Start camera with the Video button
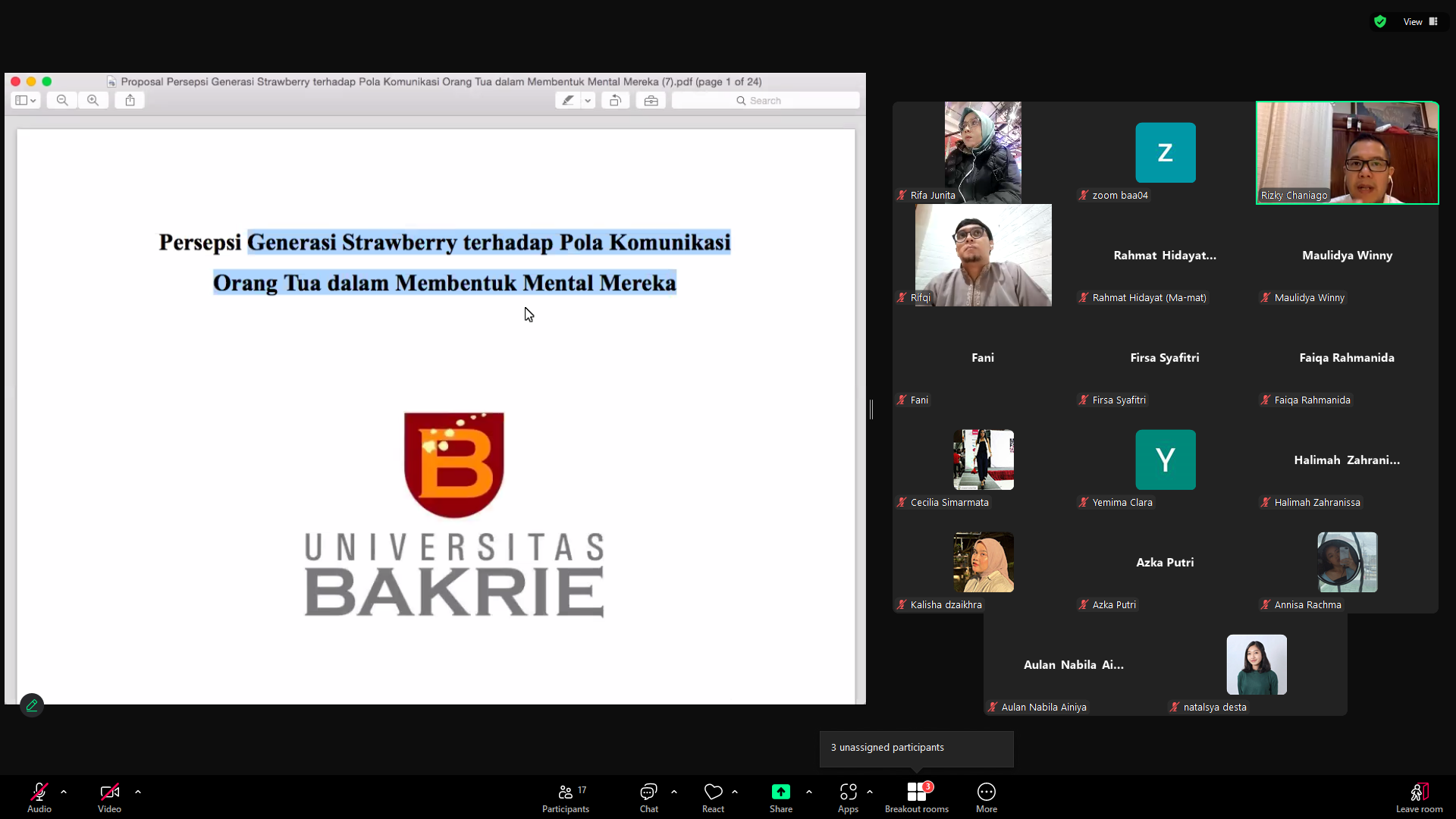Viewport: 1456px width, 819px height. pos(109,797)
